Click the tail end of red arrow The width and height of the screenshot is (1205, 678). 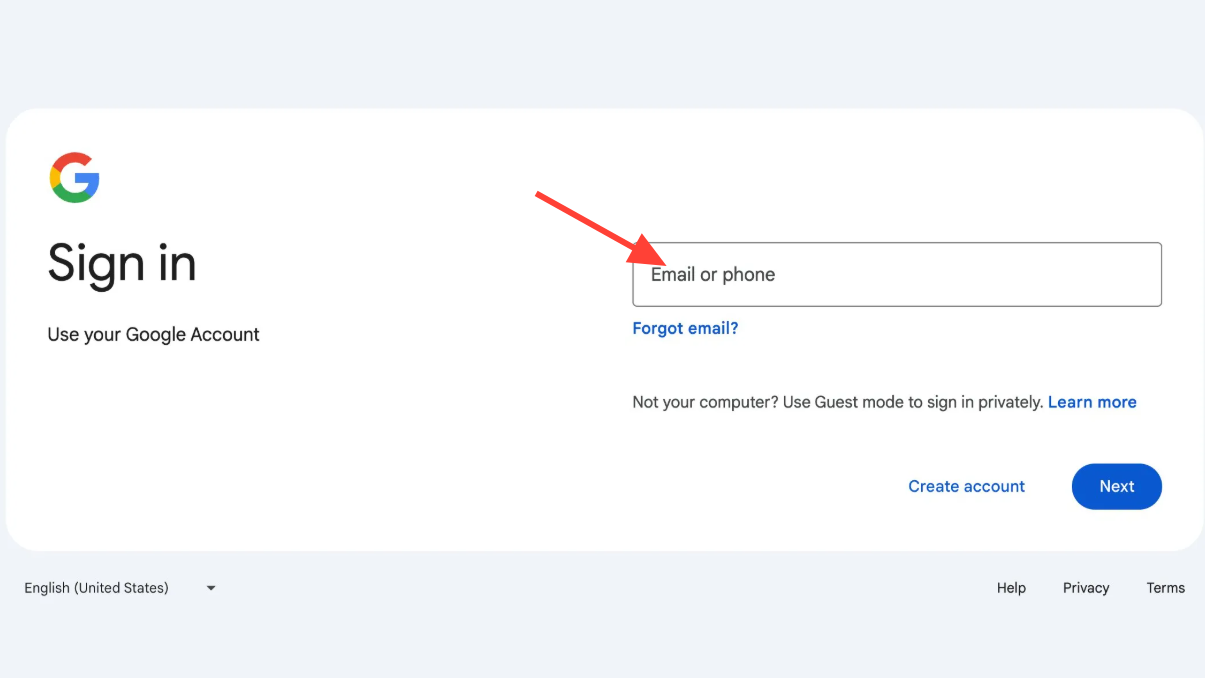(x=540, y=195)
